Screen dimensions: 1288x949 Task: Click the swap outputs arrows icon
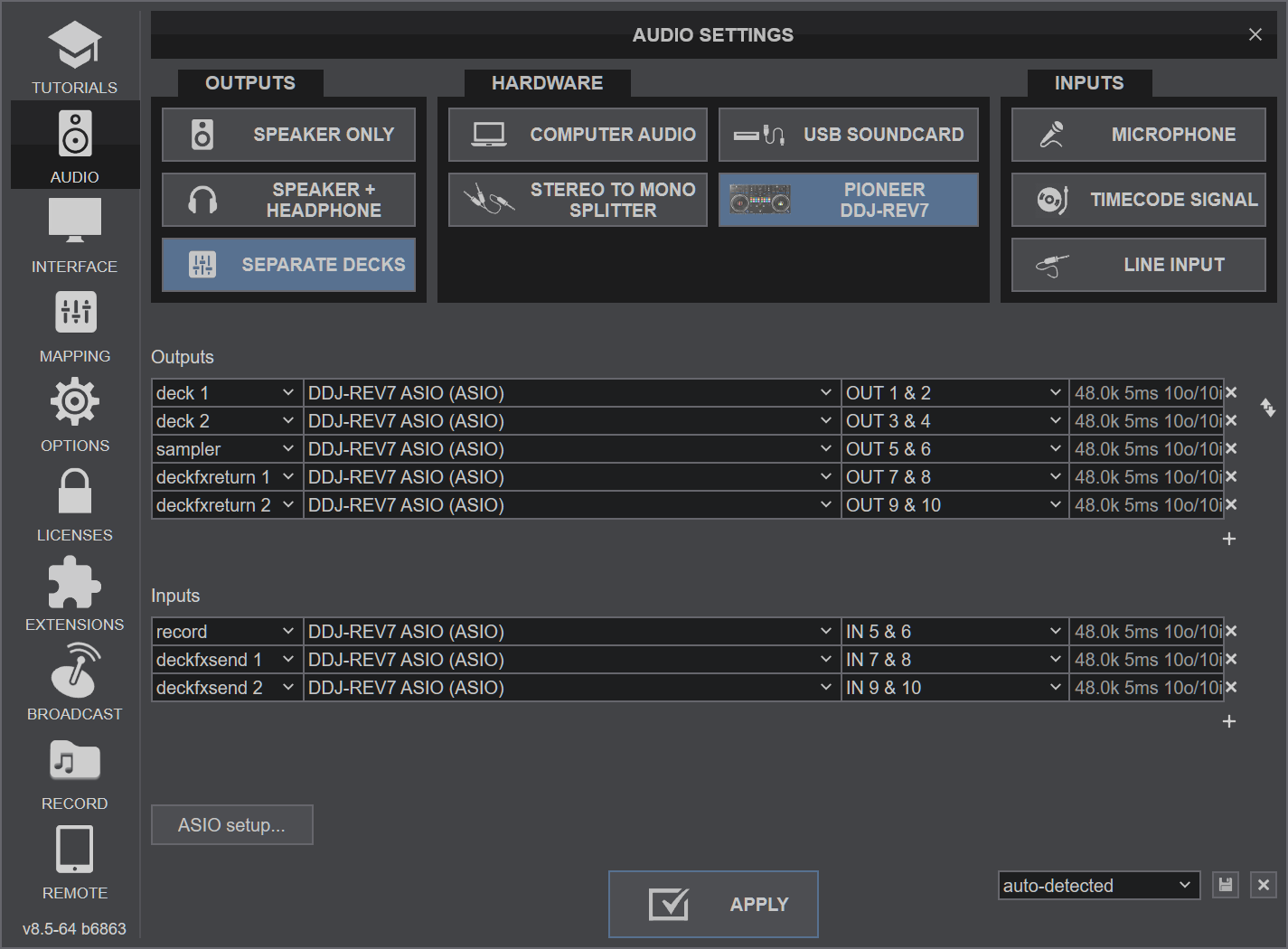point(1268,408)
